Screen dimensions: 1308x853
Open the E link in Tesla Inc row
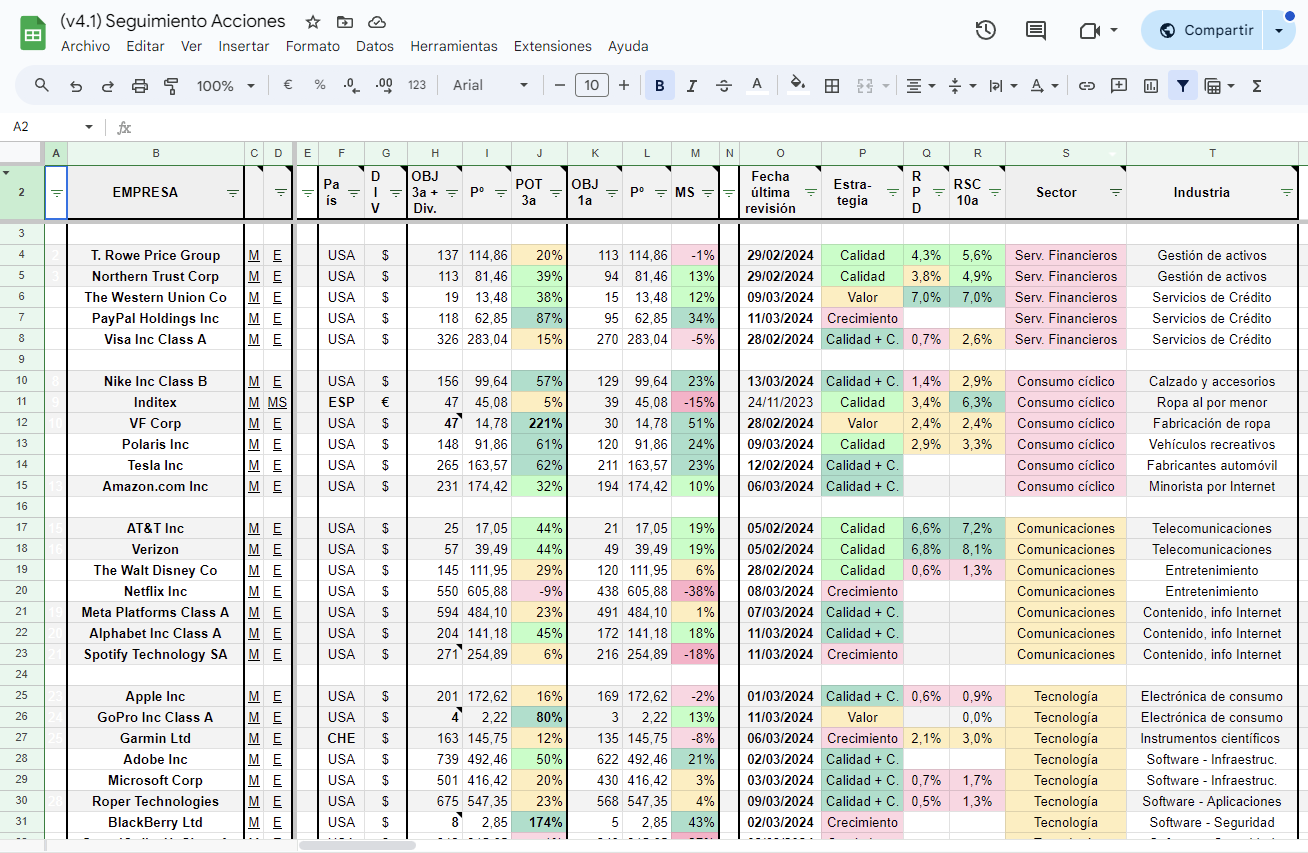point(277,465)
